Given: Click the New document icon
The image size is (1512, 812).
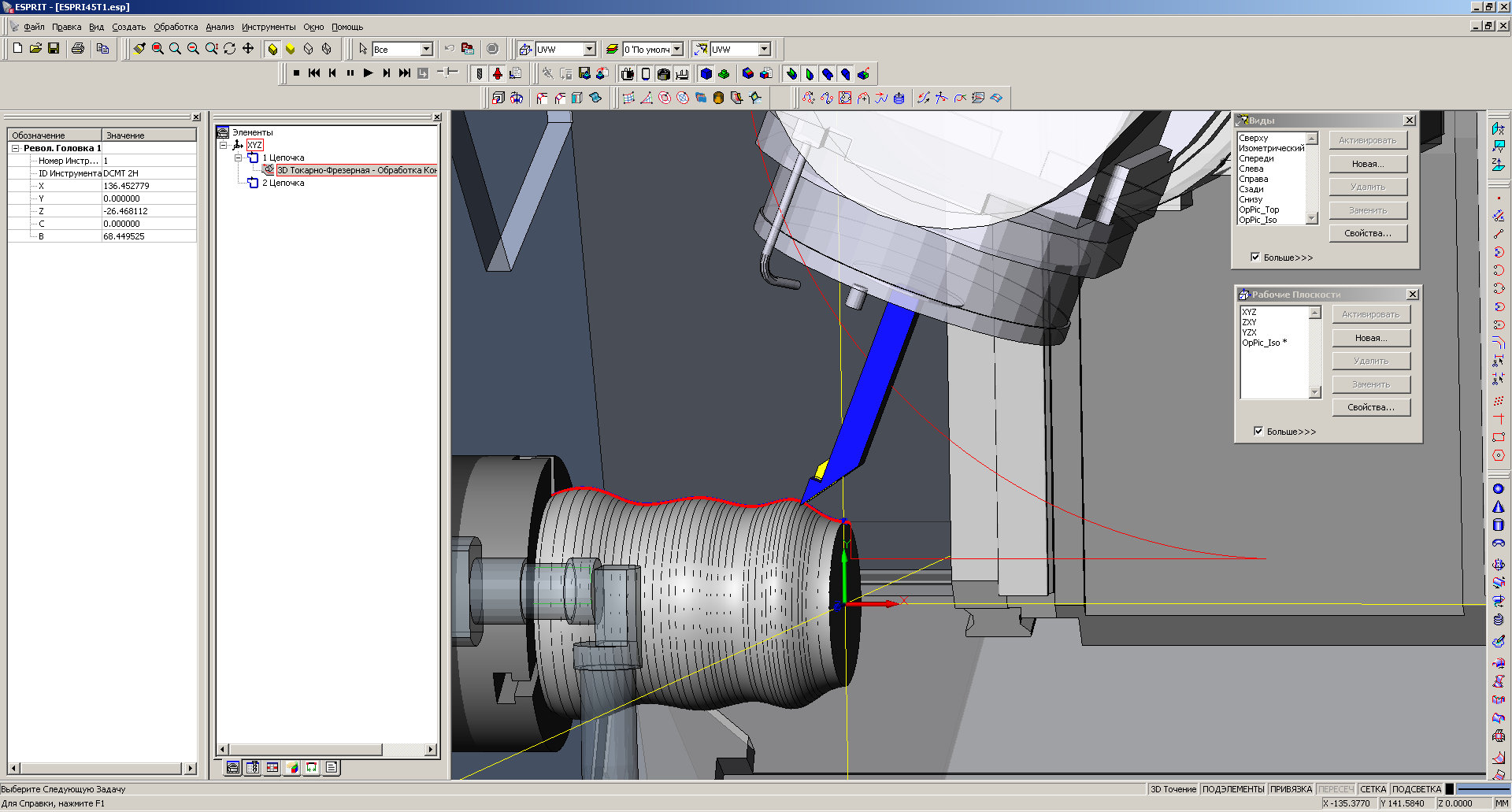Looking at the screenshot, I should tap(17, 49).
